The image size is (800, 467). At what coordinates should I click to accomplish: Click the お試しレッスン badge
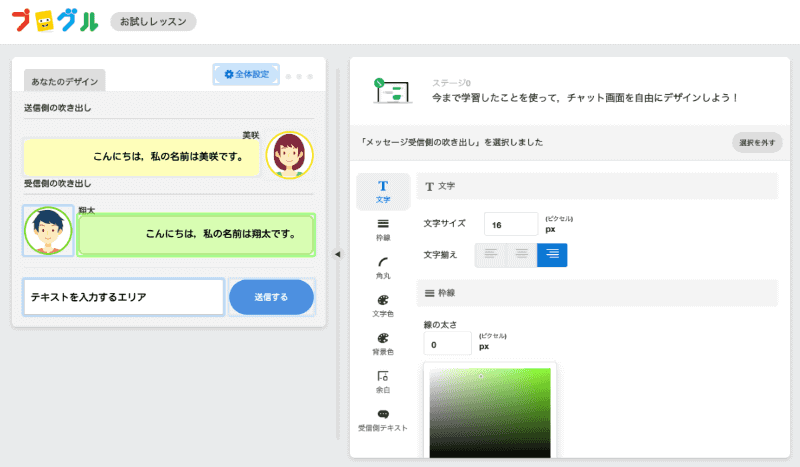[x=153, y=21]
